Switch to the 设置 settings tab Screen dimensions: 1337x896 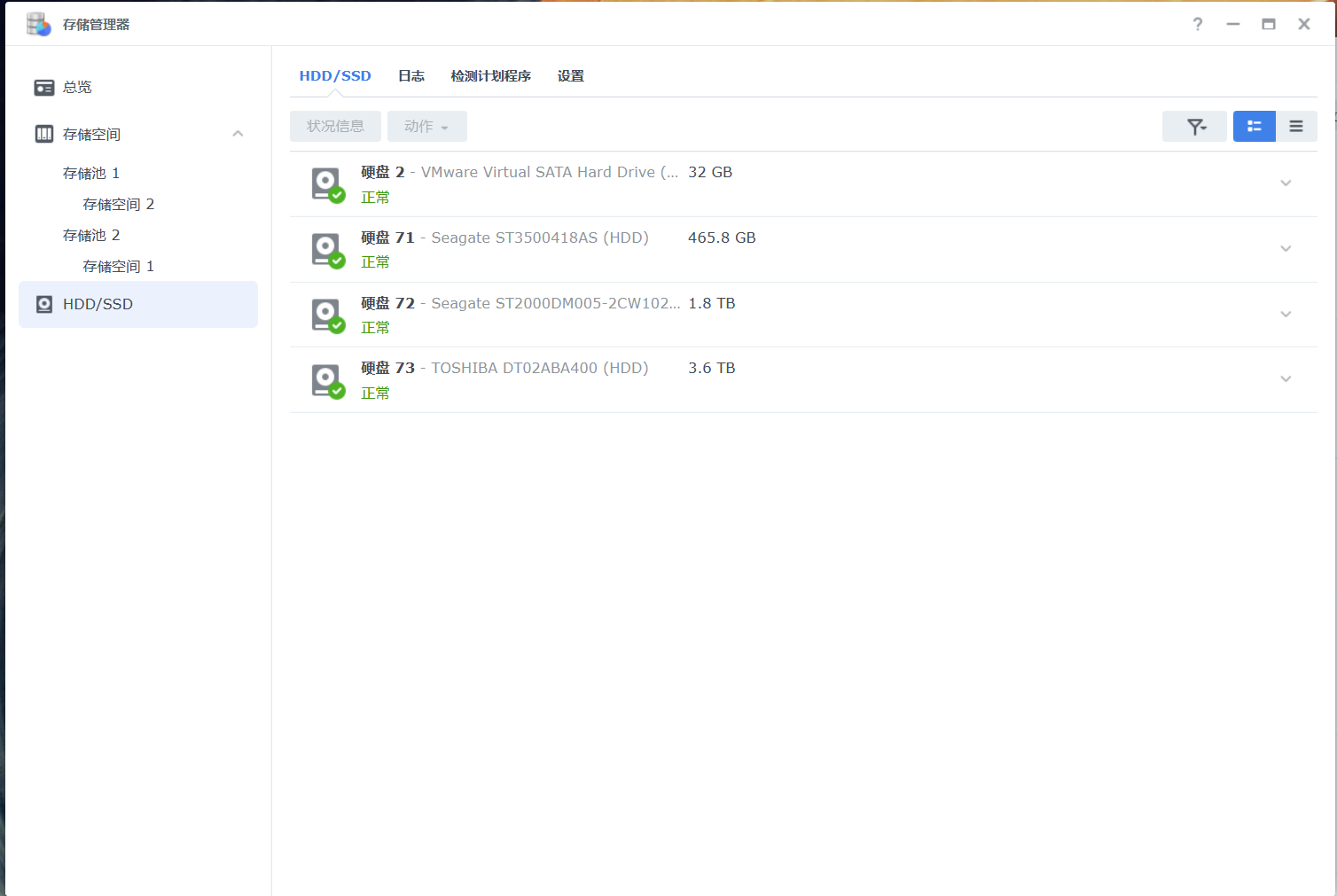click(x=571, y=76)
